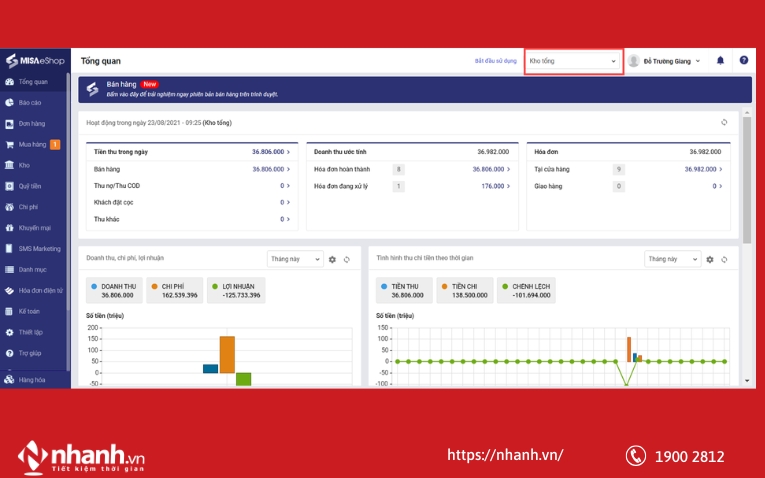This screenshot has height=478, width=765.
Task: Open Thu nợ/Thu COD value link
Action: click(x=285, y=186)
